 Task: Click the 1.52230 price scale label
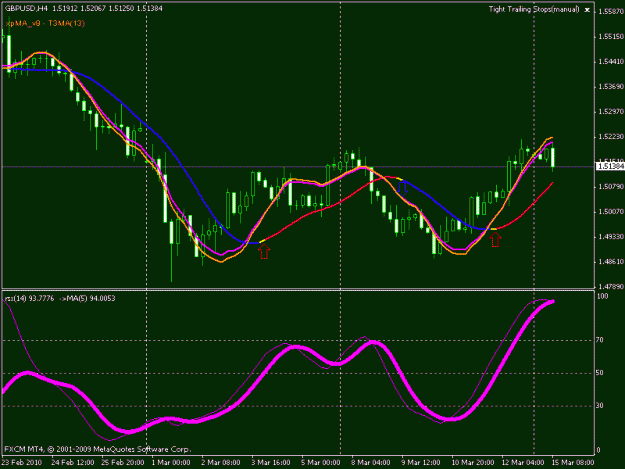(611, 137)
